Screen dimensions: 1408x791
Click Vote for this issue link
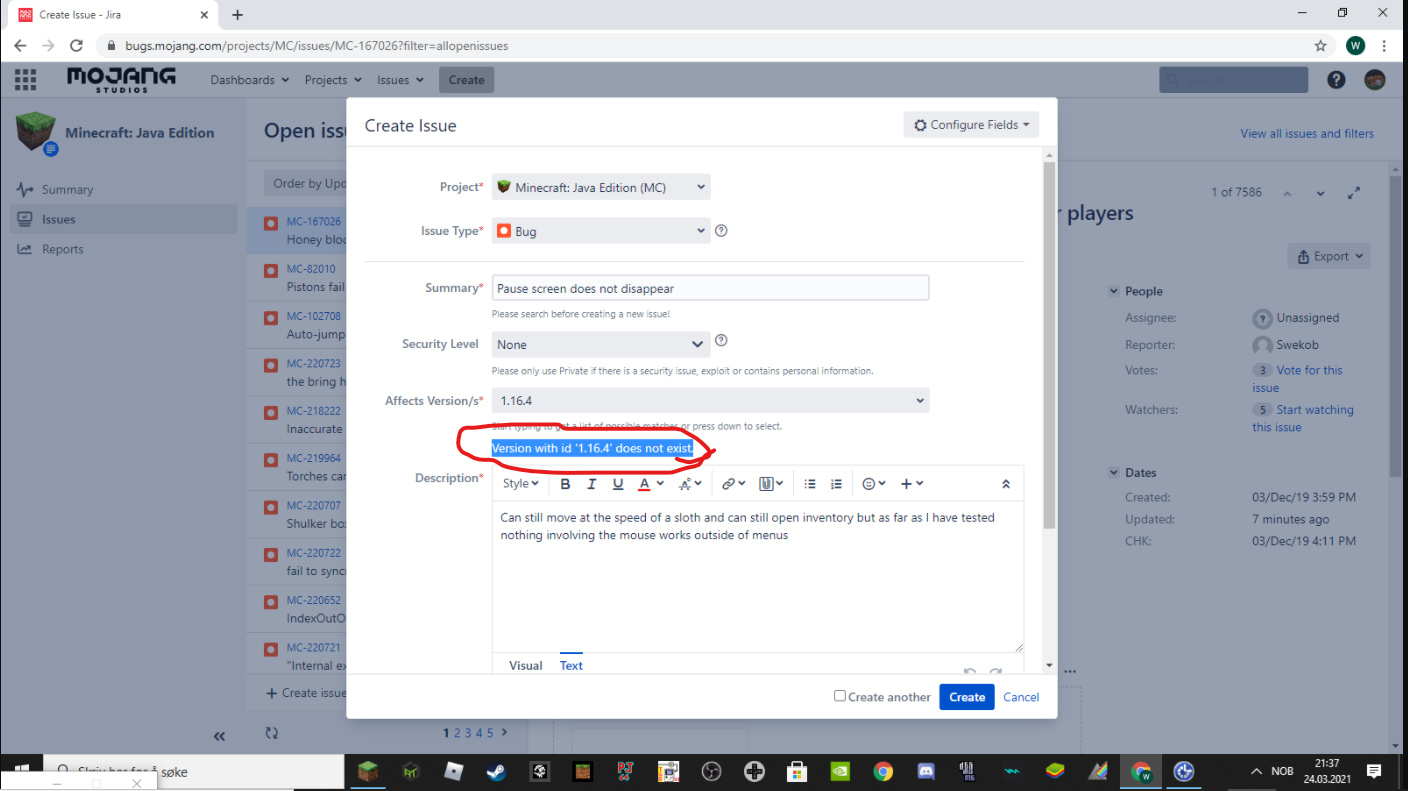[x=1297, y=379]
